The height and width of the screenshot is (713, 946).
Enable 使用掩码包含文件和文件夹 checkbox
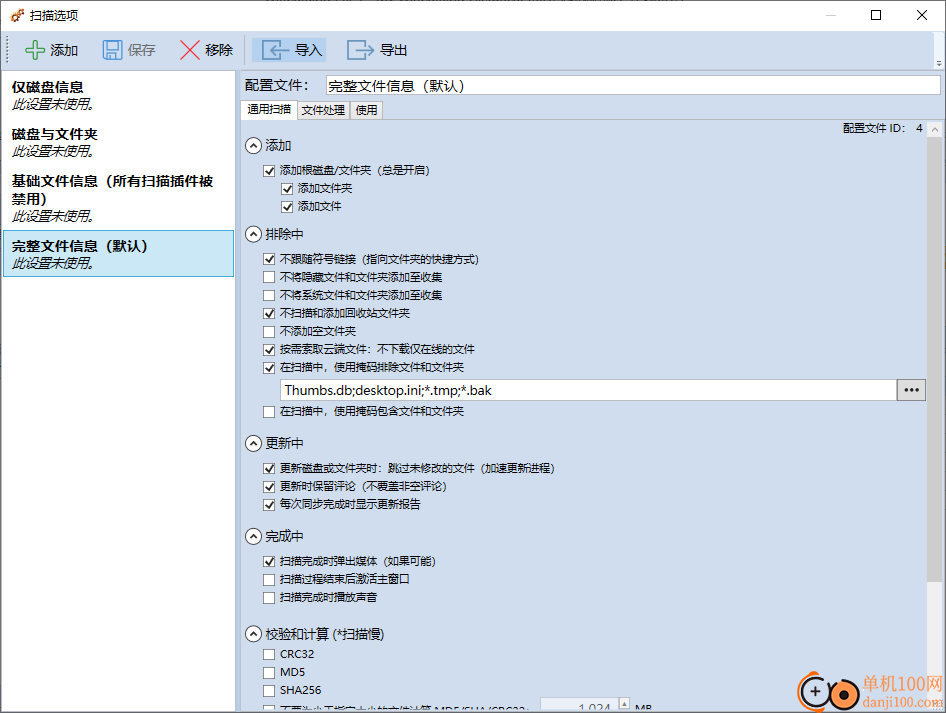(x=269, y=412)
